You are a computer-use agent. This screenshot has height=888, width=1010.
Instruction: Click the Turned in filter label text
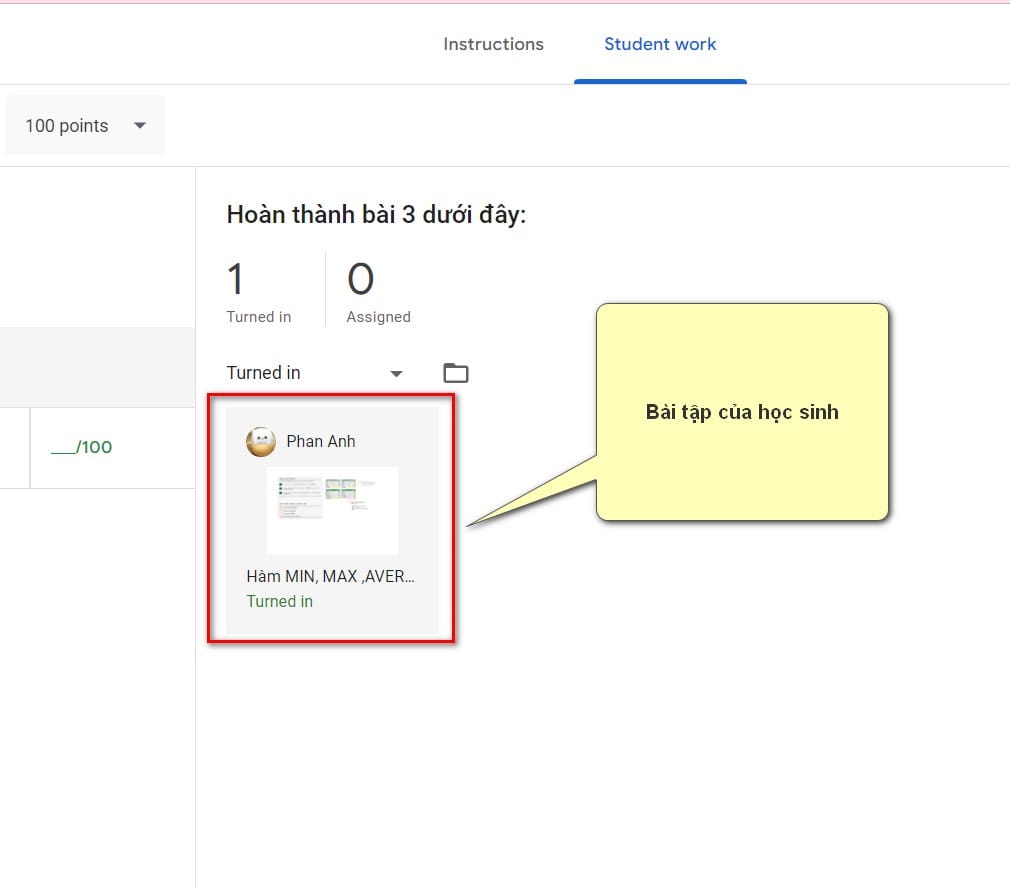pyautogui.click(x=263, y=373)
